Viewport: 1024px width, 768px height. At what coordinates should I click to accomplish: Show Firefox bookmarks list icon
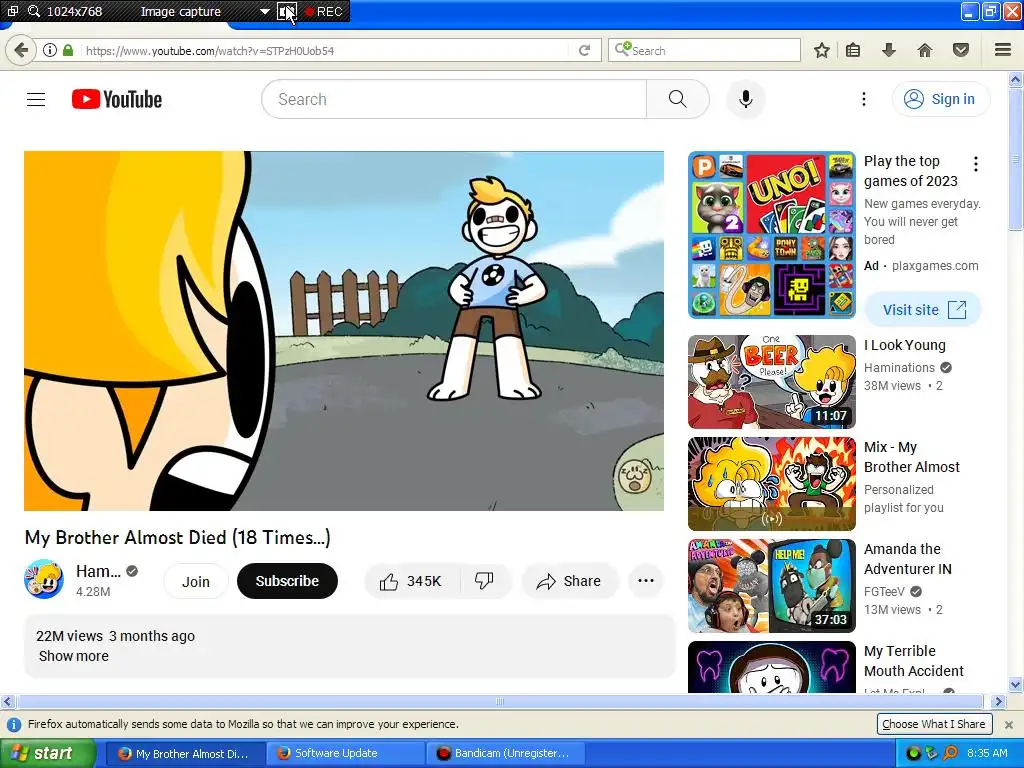click(x=853, y=50)
